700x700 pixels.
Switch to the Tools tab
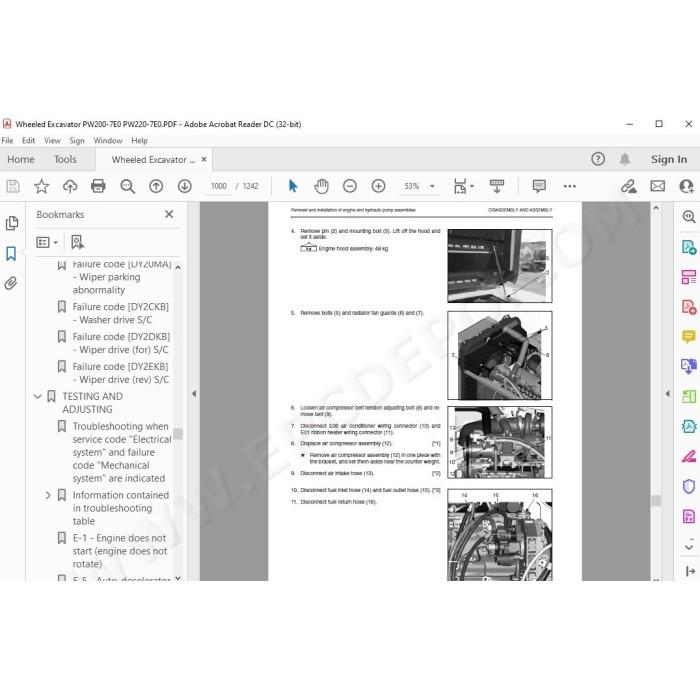click(x=65, y=159)
